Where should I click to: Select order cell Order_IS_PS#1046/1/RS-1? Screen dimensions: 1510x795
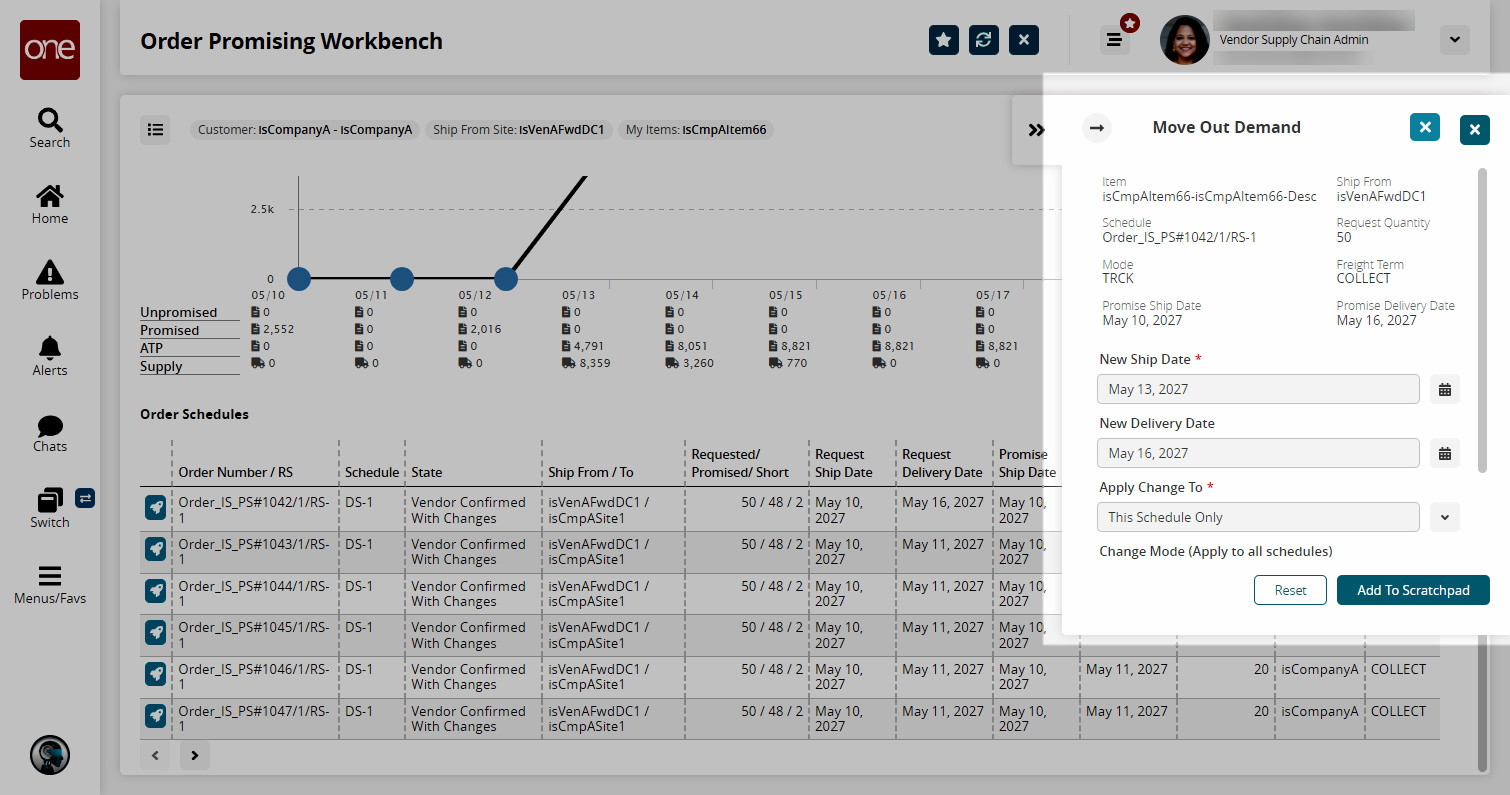(x=255, y=677)
